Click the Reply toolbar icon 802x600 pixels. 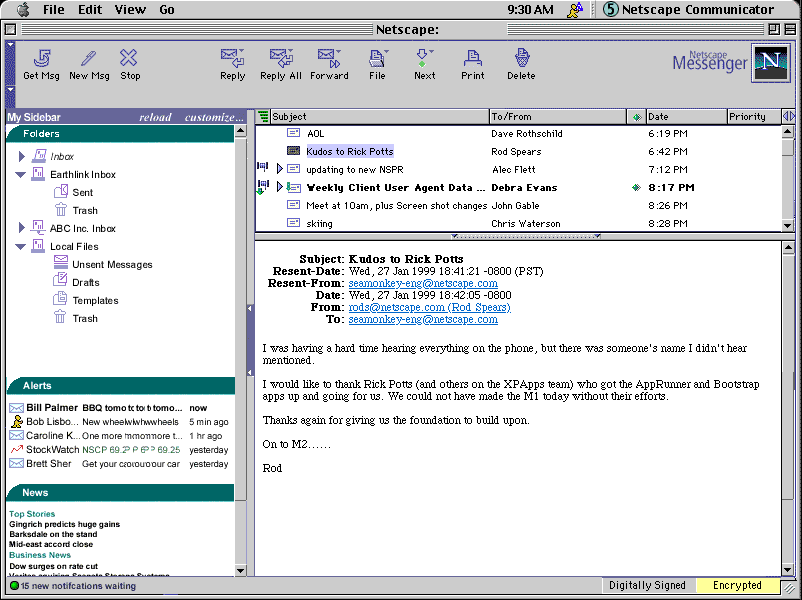pyautogui.click(x=232, y=58)
